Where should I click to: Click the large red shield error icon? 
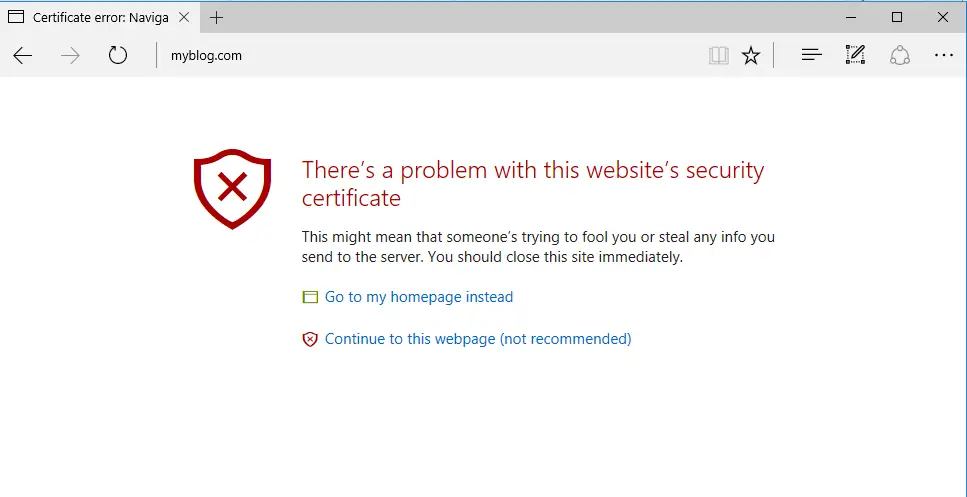coord(232,189)
